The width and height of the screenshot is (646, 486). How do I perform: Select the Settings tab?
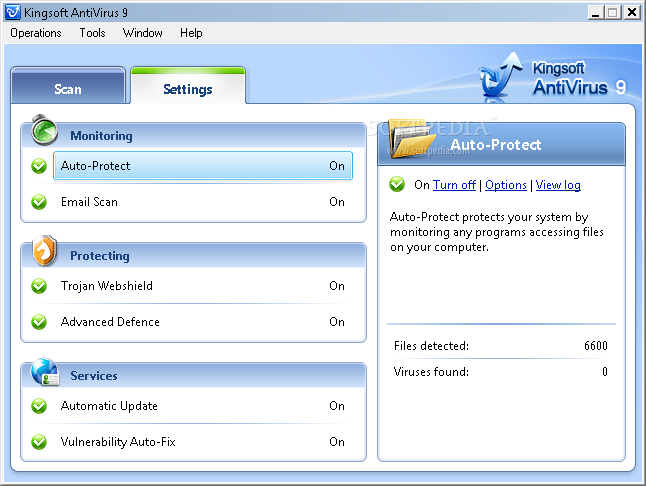point(188,86)
